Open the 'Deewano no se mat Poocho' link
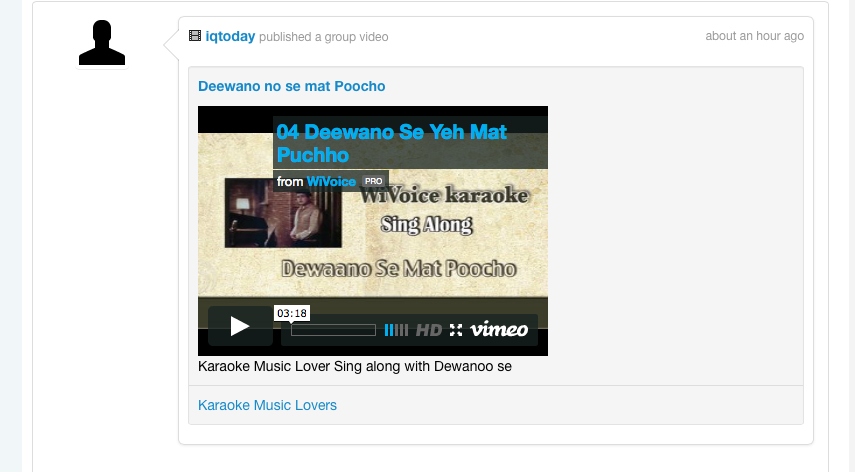 [292, 86]
